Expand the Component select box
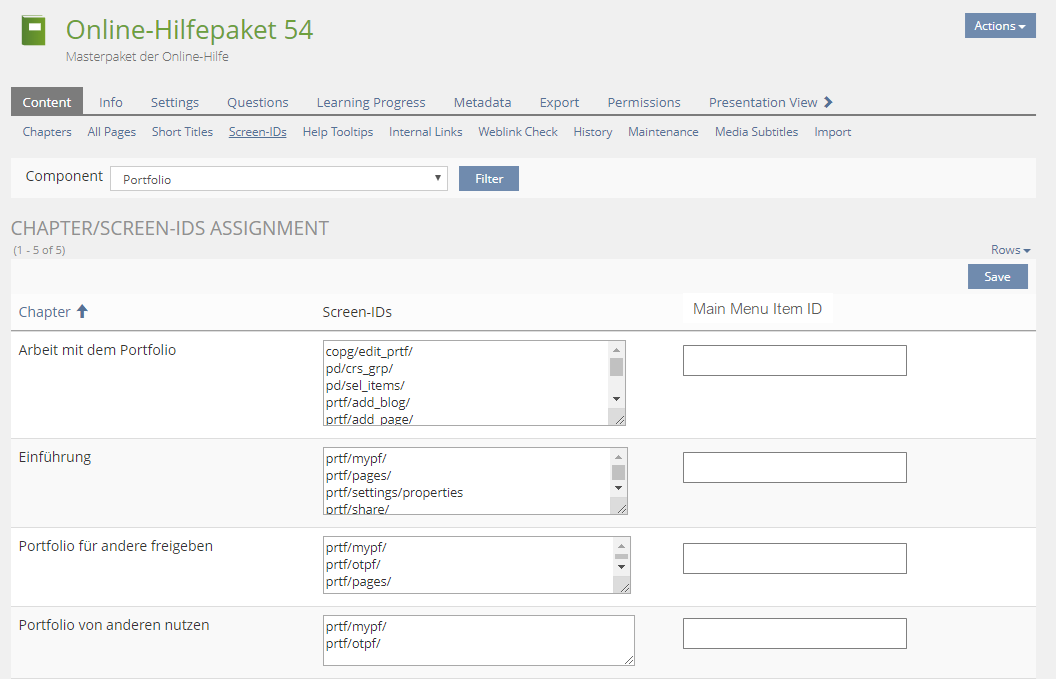This screenshot has height=679, width=1056. (x=278, y=179)
